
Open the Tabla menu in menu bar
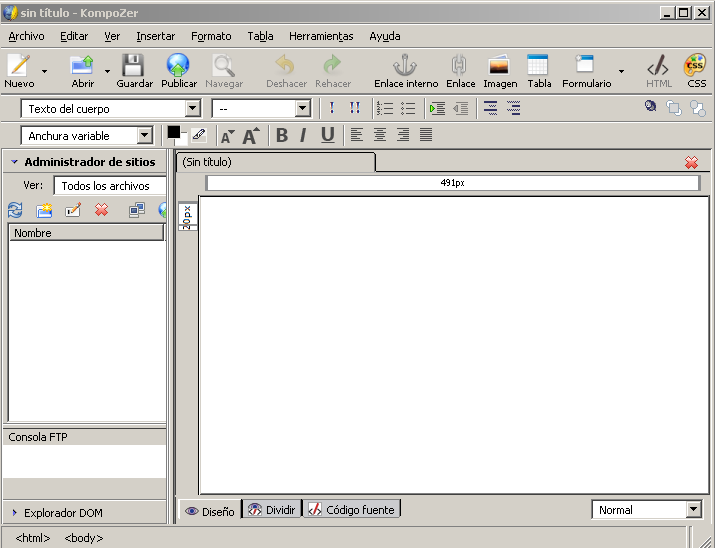(x=260, y=36)
